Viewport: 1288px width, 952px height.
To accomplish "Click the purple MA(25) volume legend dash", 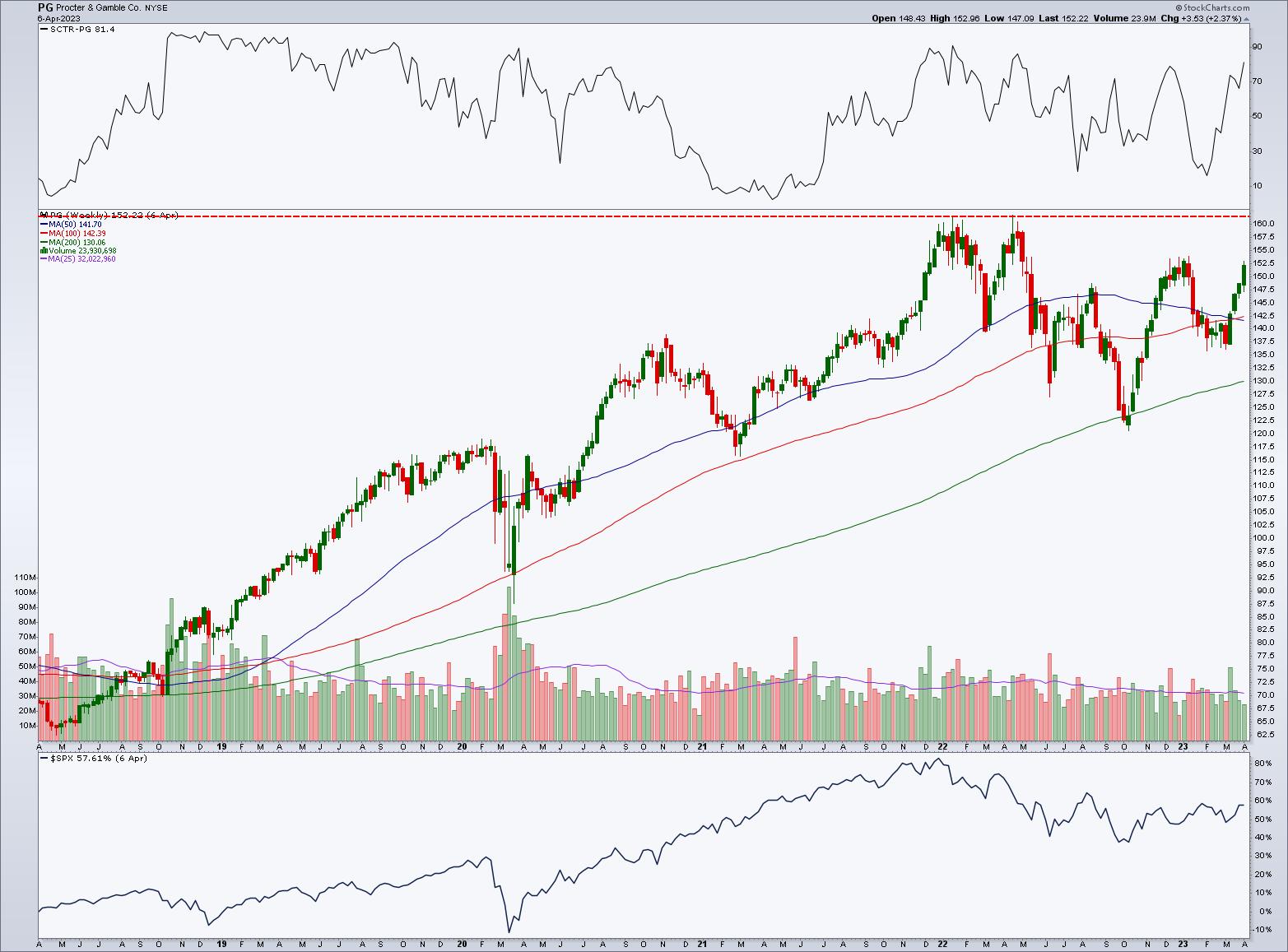I will click(x=43, y=259).
